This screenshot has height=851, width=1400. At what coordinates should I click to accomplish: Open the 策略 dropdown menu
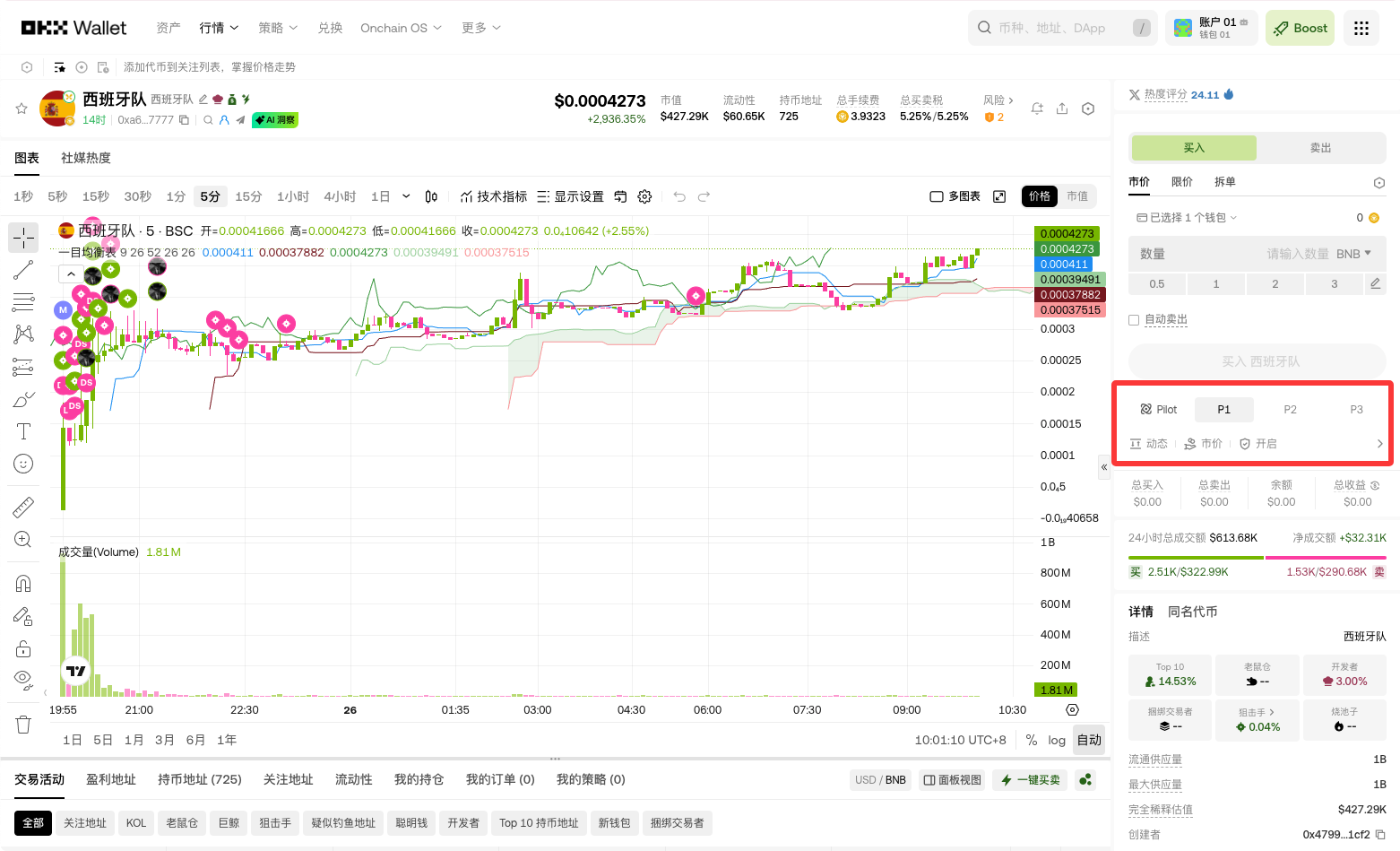click(278, 28)
